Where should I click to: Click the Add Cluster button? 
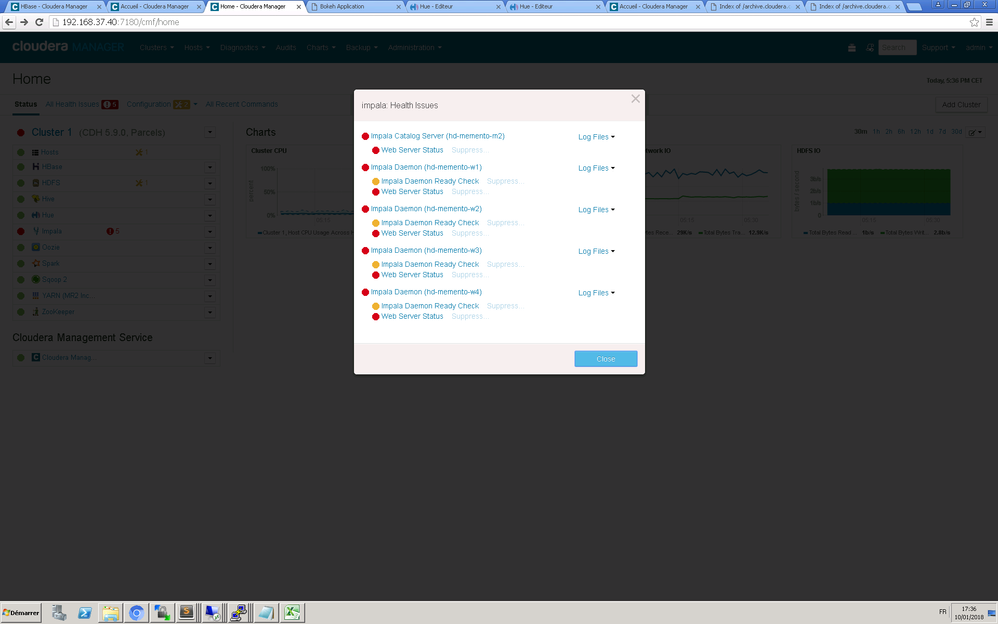[x=960, y=104]
